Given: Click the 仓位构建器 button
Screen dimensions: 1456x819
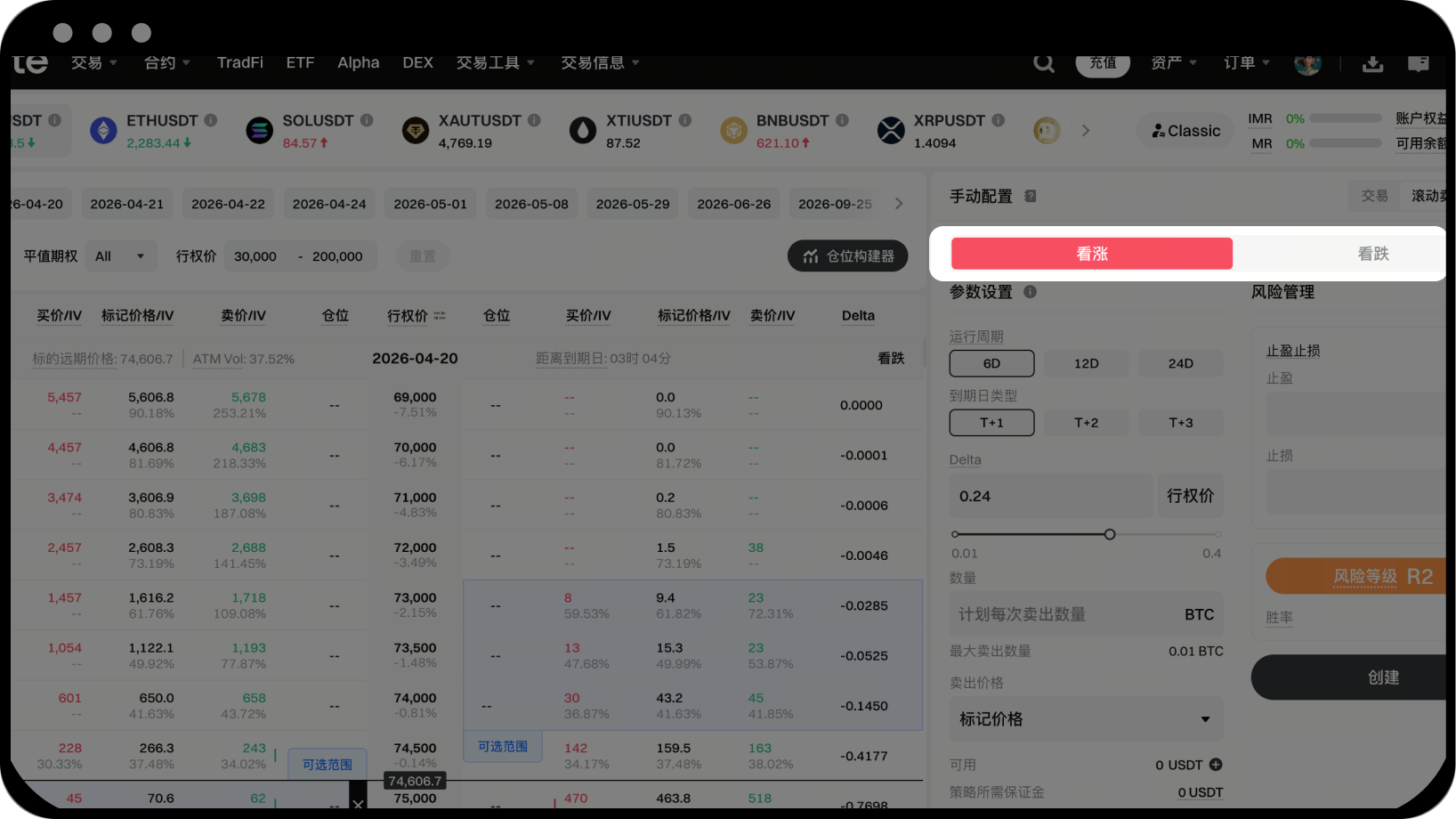Looking at the screenshot, I should 847,256.
